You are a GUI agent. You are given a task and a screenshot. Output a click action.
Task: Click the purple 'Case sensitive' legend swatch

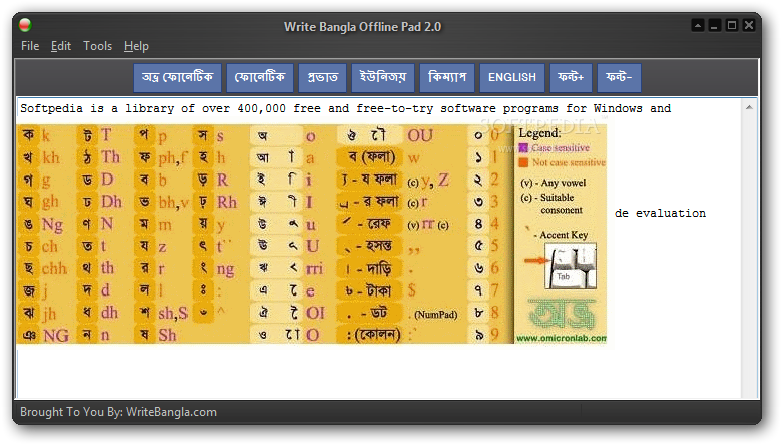(523, 148)
